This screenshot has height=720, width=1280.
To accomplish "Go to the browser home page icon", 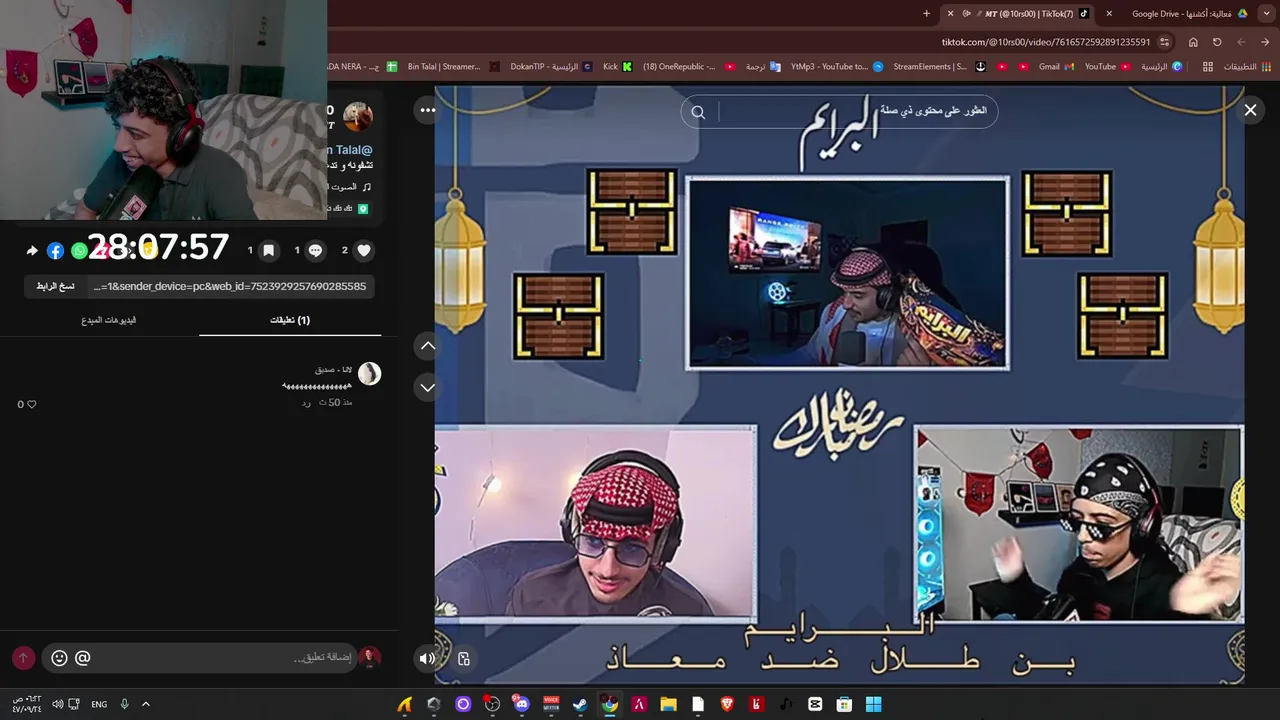I will 1193,42.
